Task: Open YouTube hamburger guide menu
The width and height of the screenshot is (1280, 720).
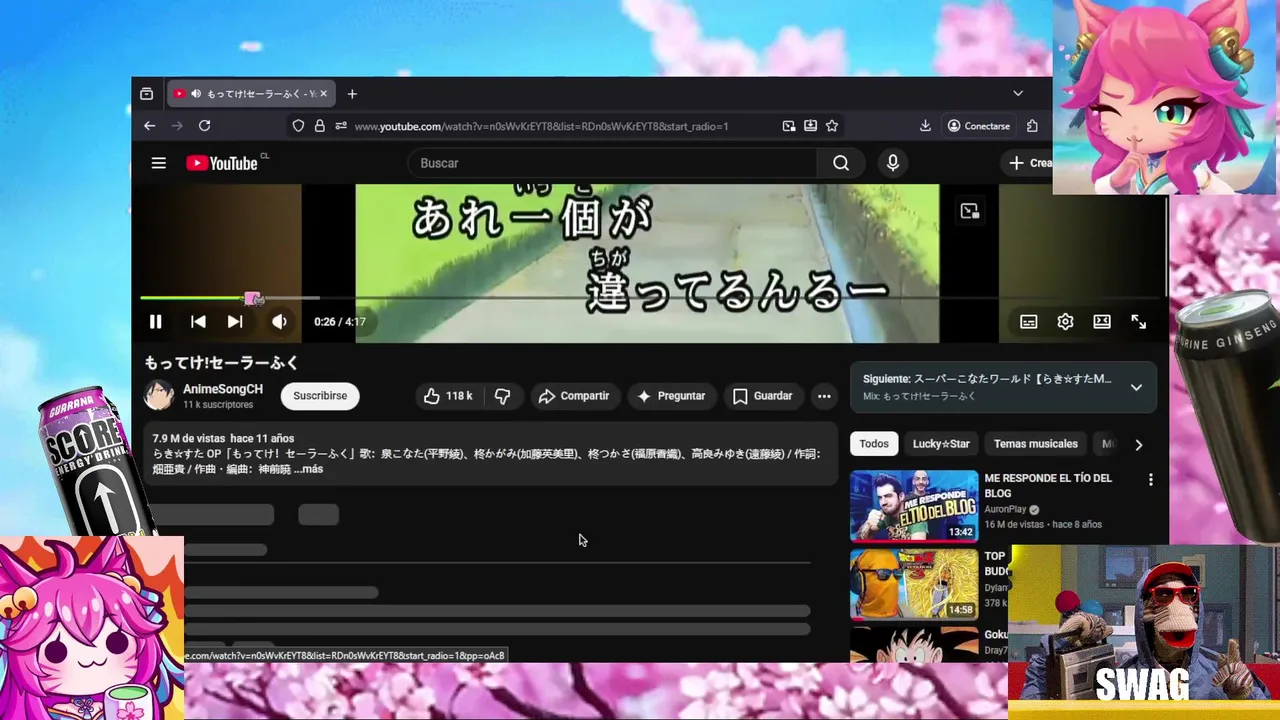Action: (x=159, y=163)
